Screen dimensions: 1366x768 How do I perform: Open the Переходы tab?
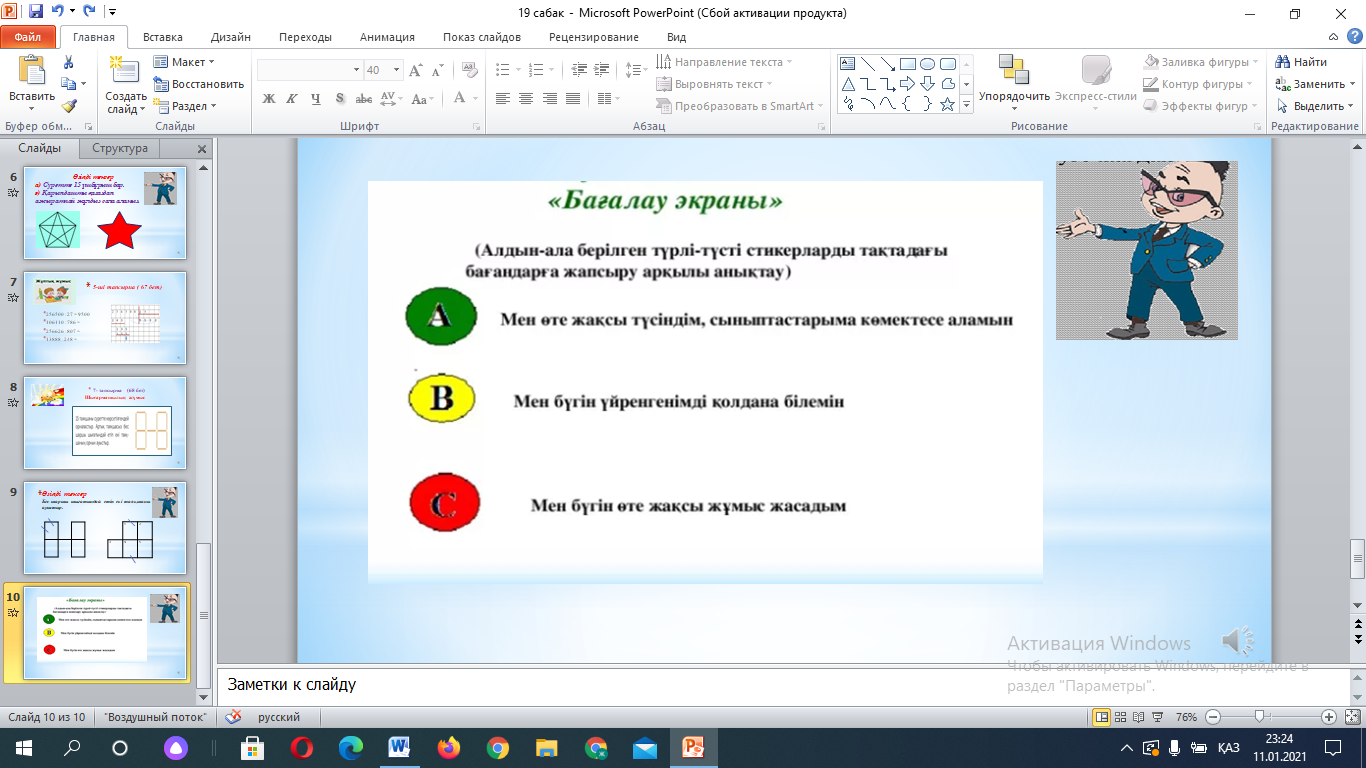tap(306, 37)
